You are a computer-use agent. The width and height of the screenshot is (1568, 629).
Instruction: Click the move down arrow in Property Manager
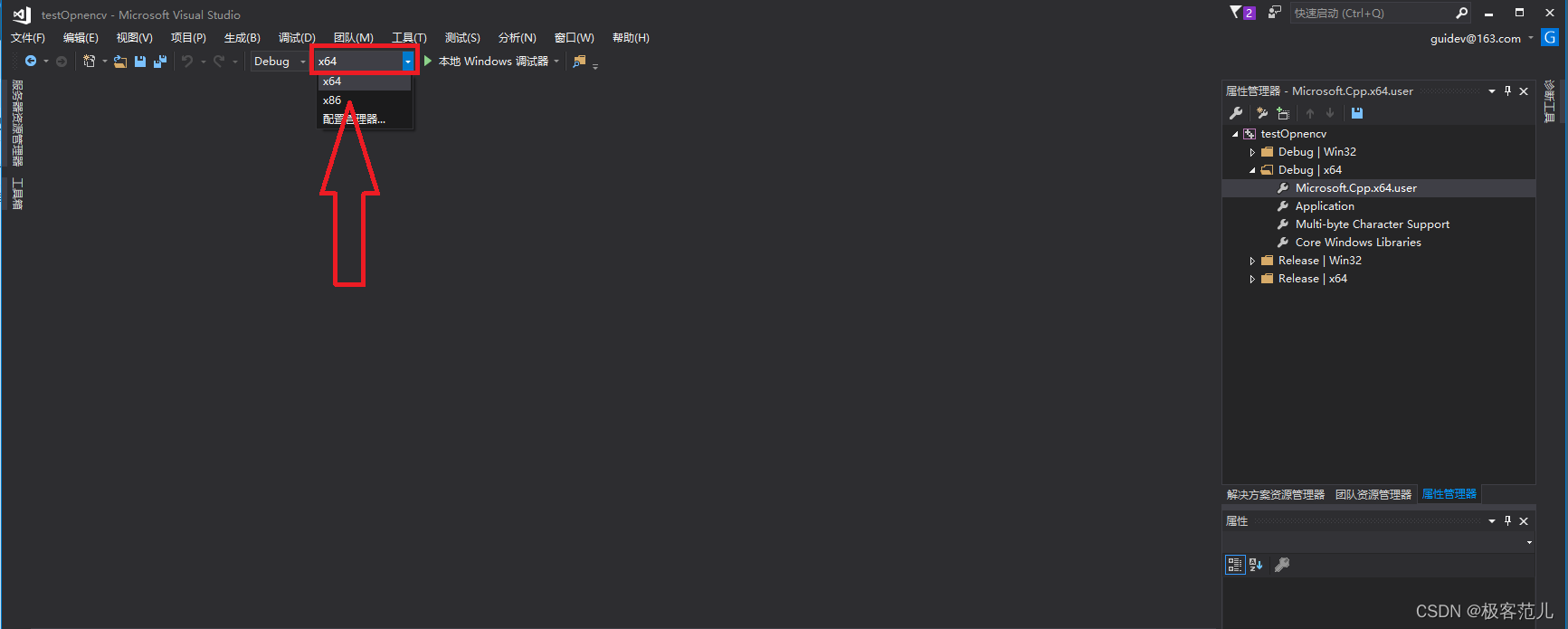tap(1330, 113)
